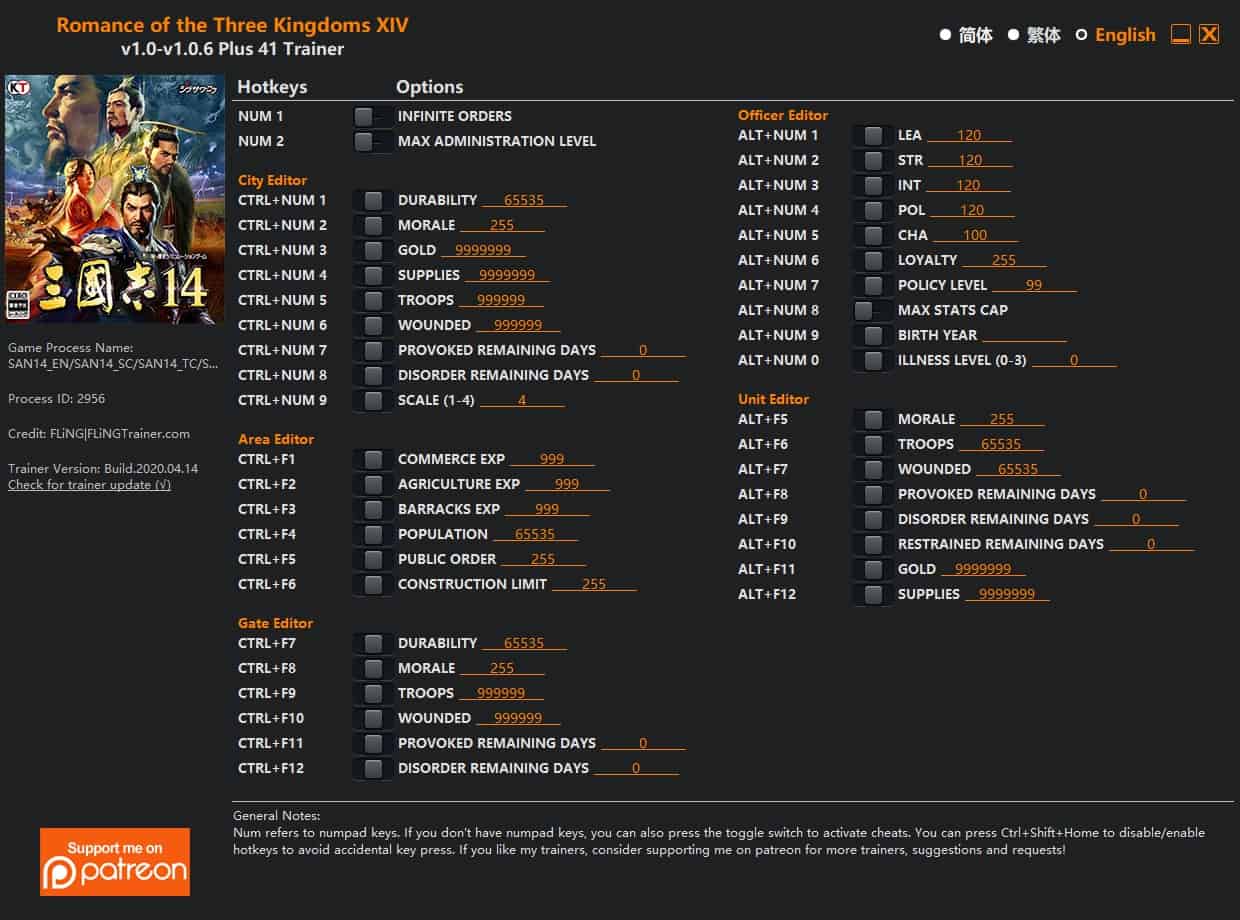
Task: Check the POL officer checkbox
Action: tap(873, 210)
